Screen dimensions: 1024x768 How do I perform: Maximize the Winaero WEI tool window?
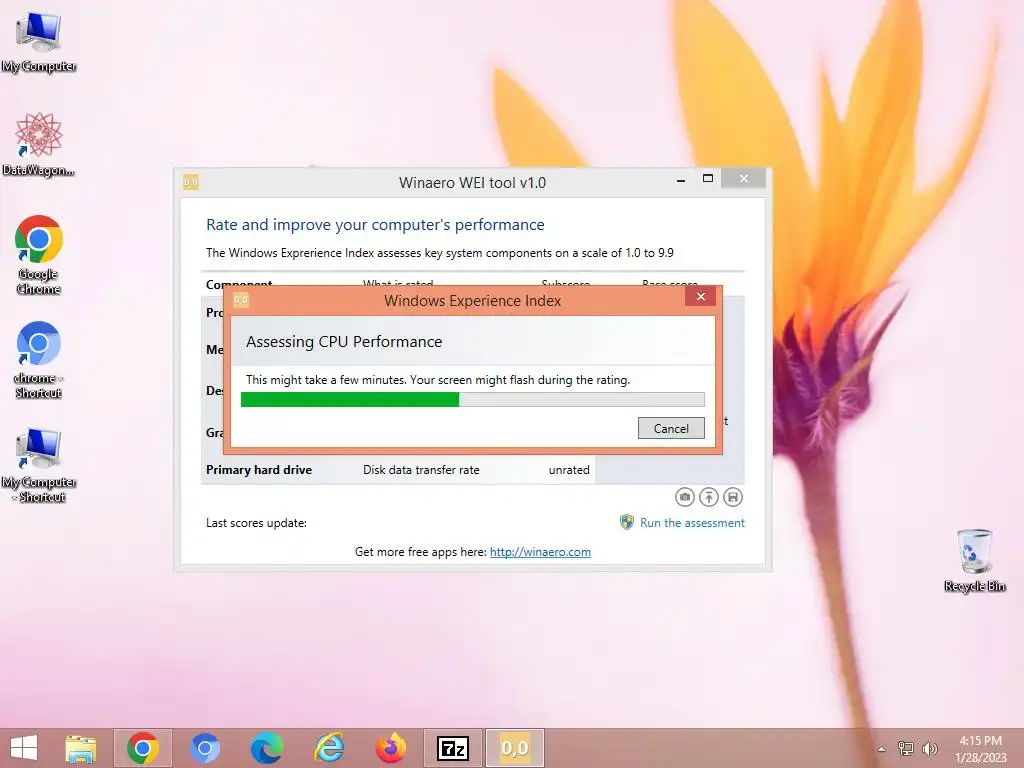[x=707, y=178]
